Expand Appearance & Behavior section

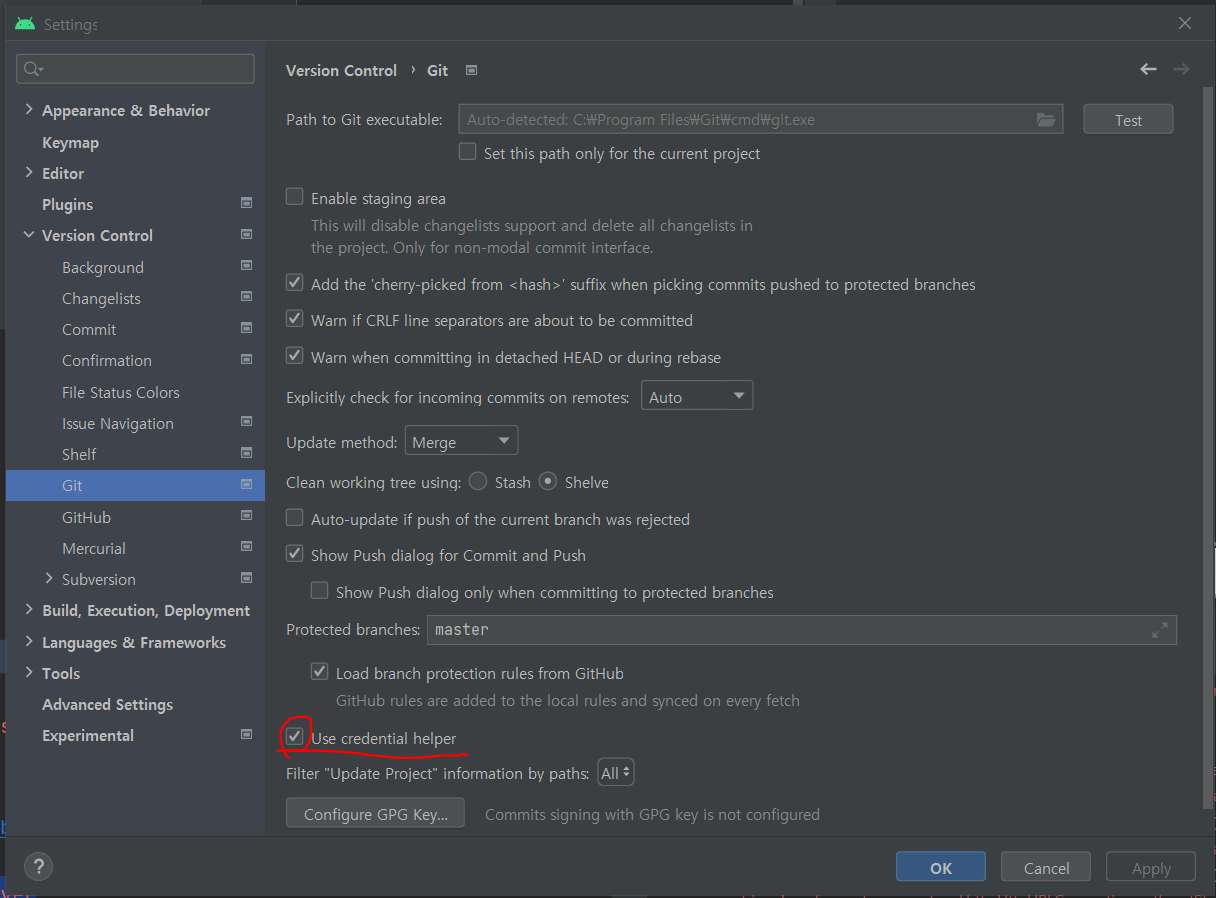29,110
